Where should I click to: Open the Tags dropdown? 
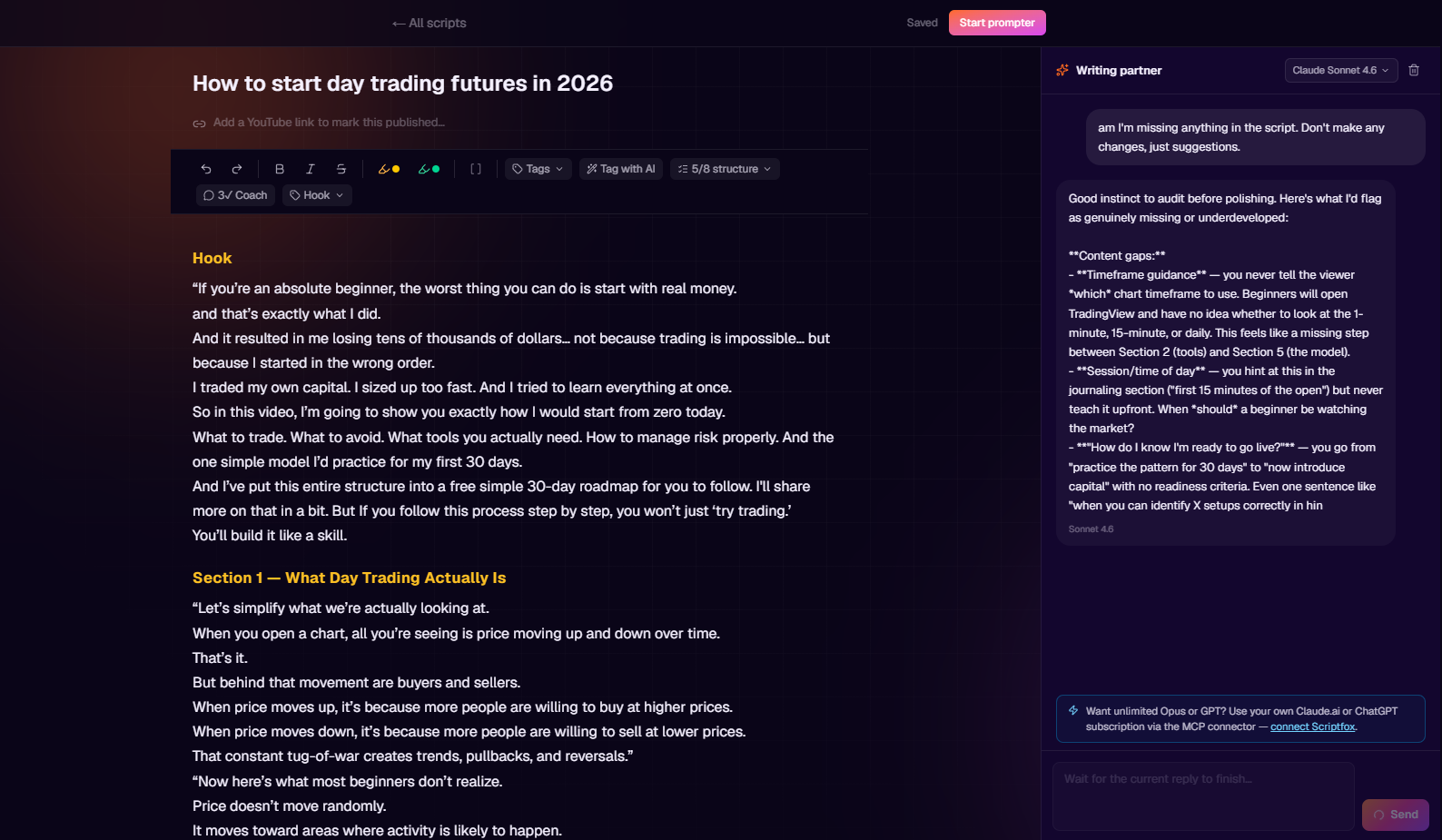538,169
